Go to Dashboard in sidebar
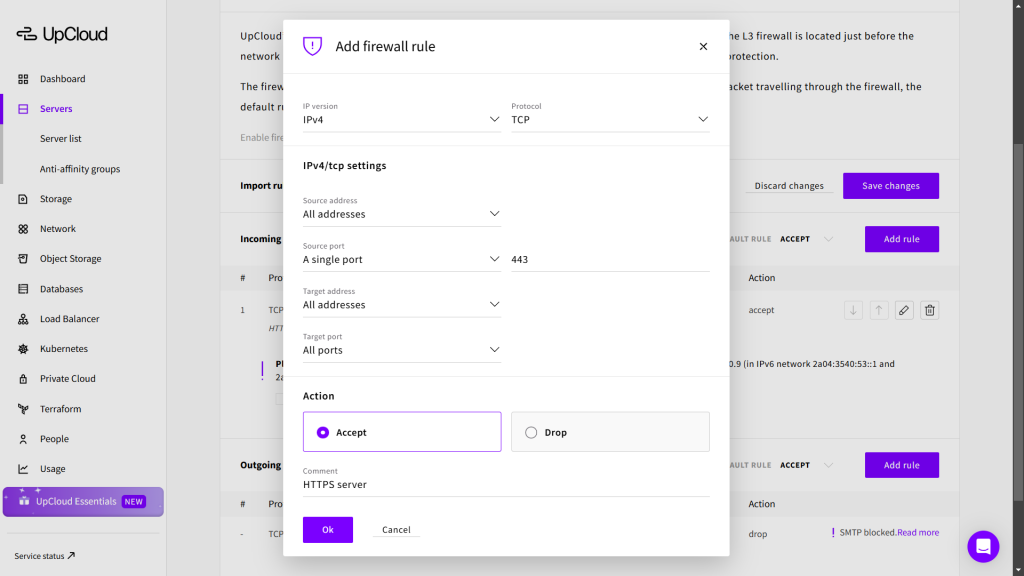 (x=63, y=79)
